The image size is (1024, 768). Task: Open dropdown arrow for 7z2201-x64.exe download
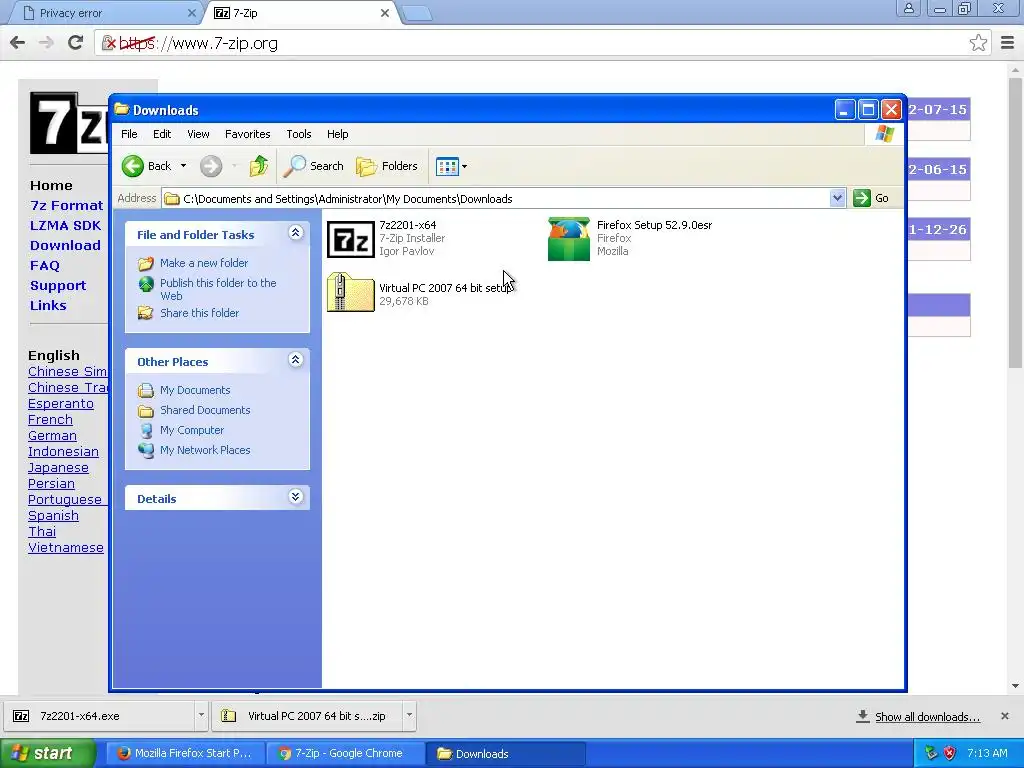[x=201, y=716]
